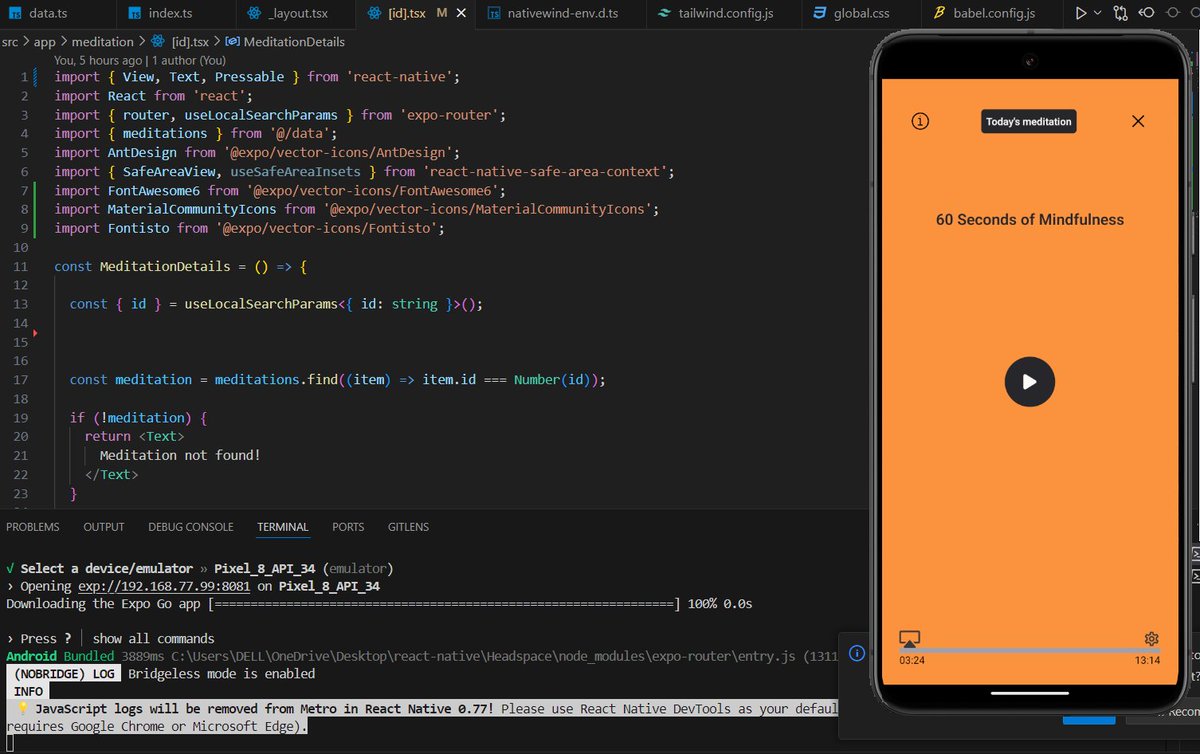Click the info icon on the meditation screen
The height and width of the screenshot is (754, 1200).
coord(920,120)
